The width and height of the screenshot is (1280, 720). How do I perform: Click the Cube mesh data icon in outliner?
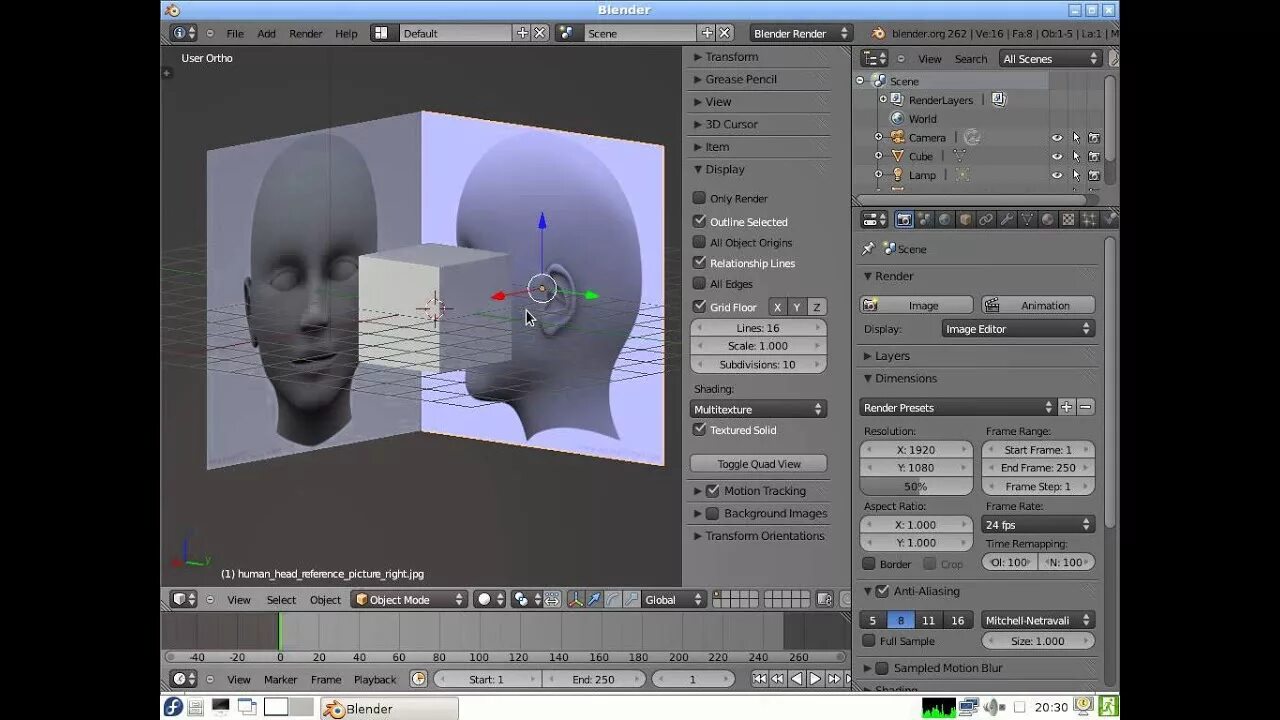(x=959, y=156)
